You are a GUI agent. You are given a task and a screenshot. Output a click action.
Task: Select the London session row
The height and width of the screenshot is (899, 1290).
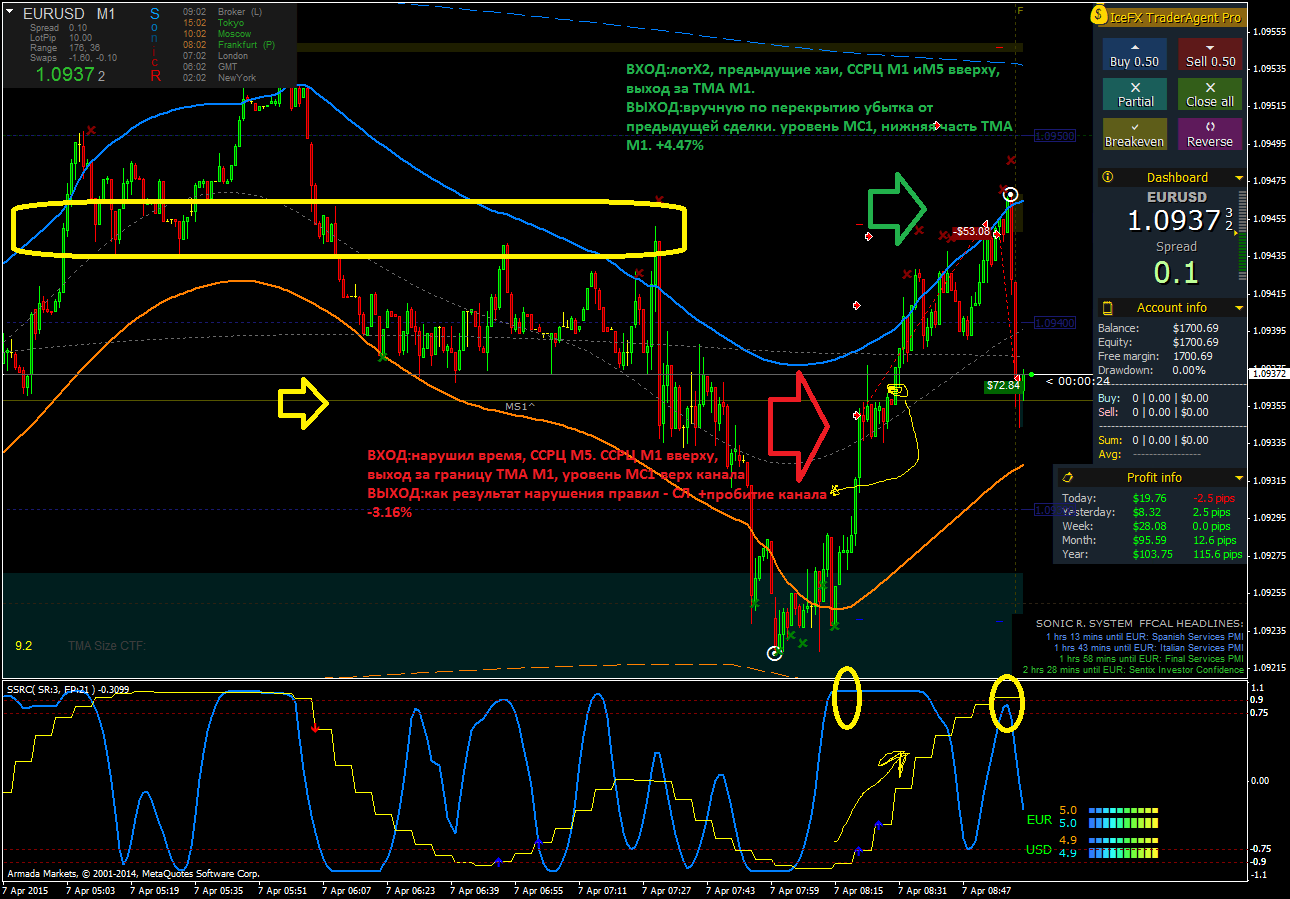point(216,55)
